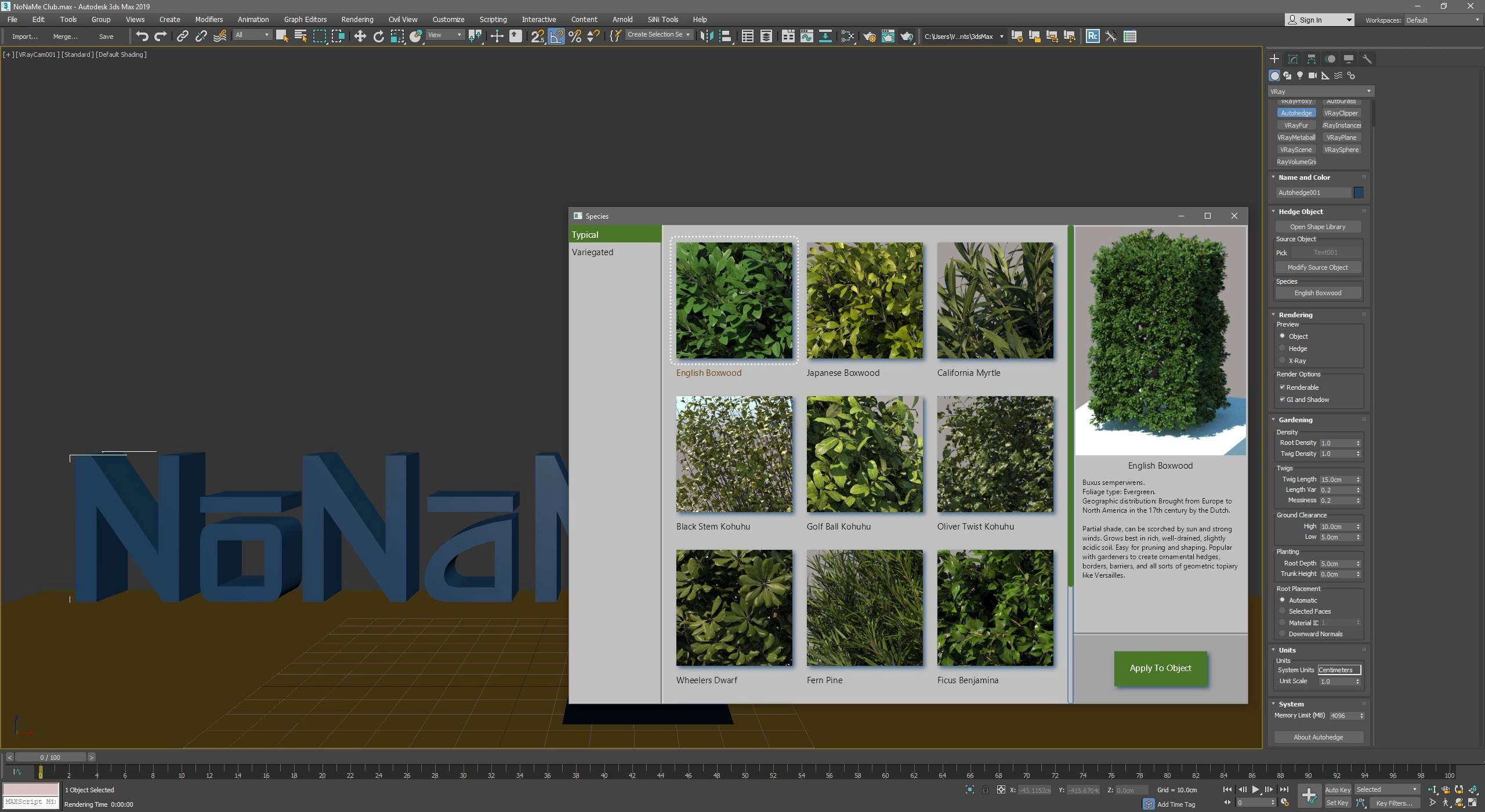Open the Motion panel tab icon

(x=1330, y=59)
